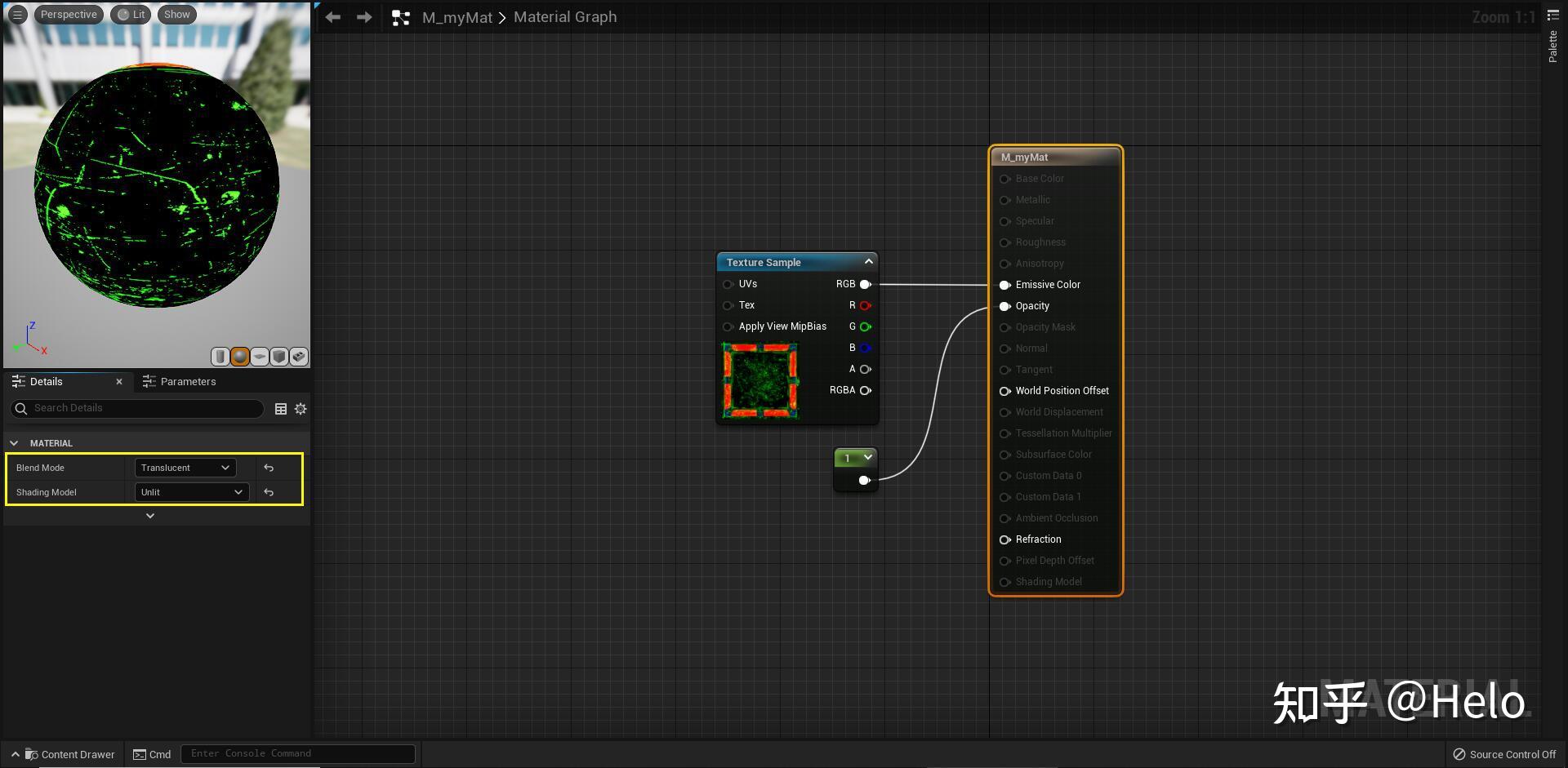Expand advanced material properties chevron
The image size is (1568, 768).
click(x=150, y=516)
